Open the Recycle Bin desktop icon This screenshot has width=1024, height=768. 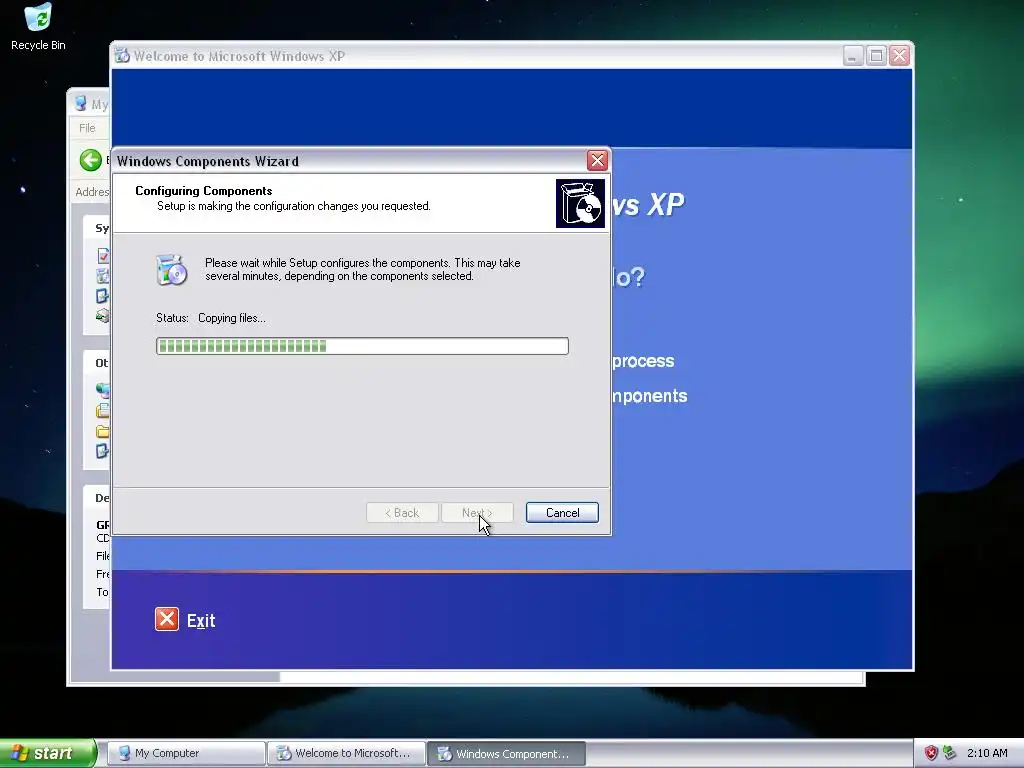(38, 27)
